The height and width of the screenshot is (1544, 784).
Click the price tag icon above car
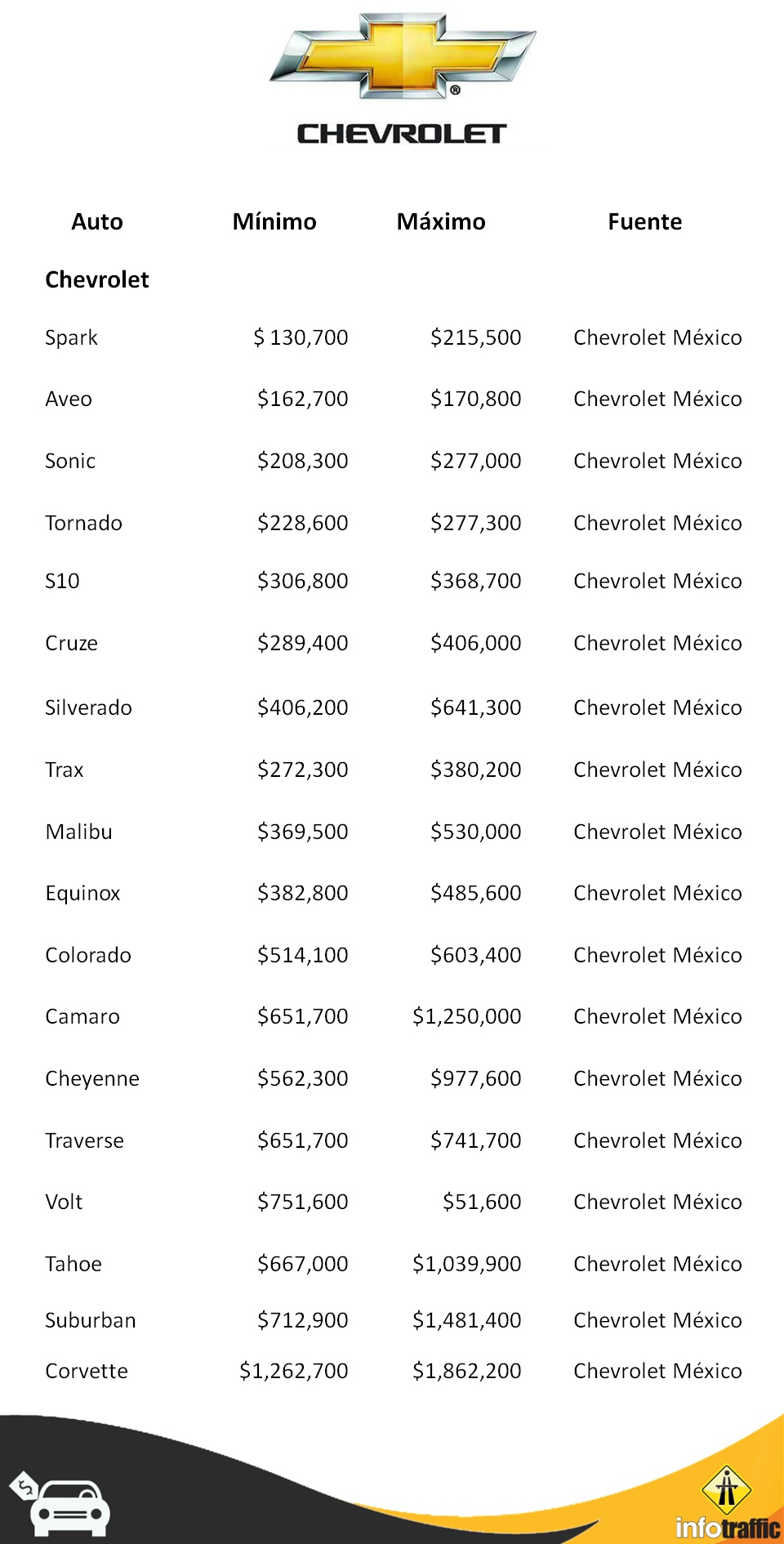click(24, 1485)
